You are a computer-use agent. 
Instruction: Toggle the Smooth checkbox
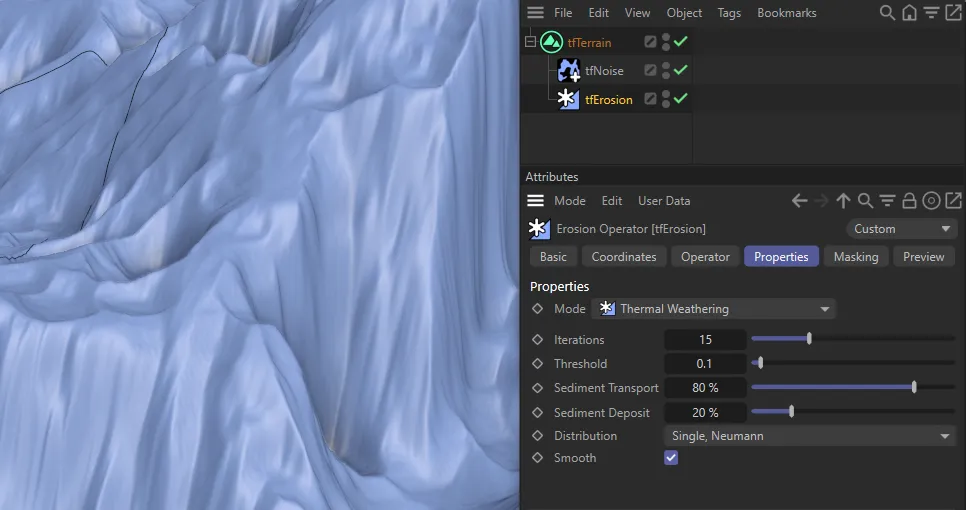click(x=671, y=458)
